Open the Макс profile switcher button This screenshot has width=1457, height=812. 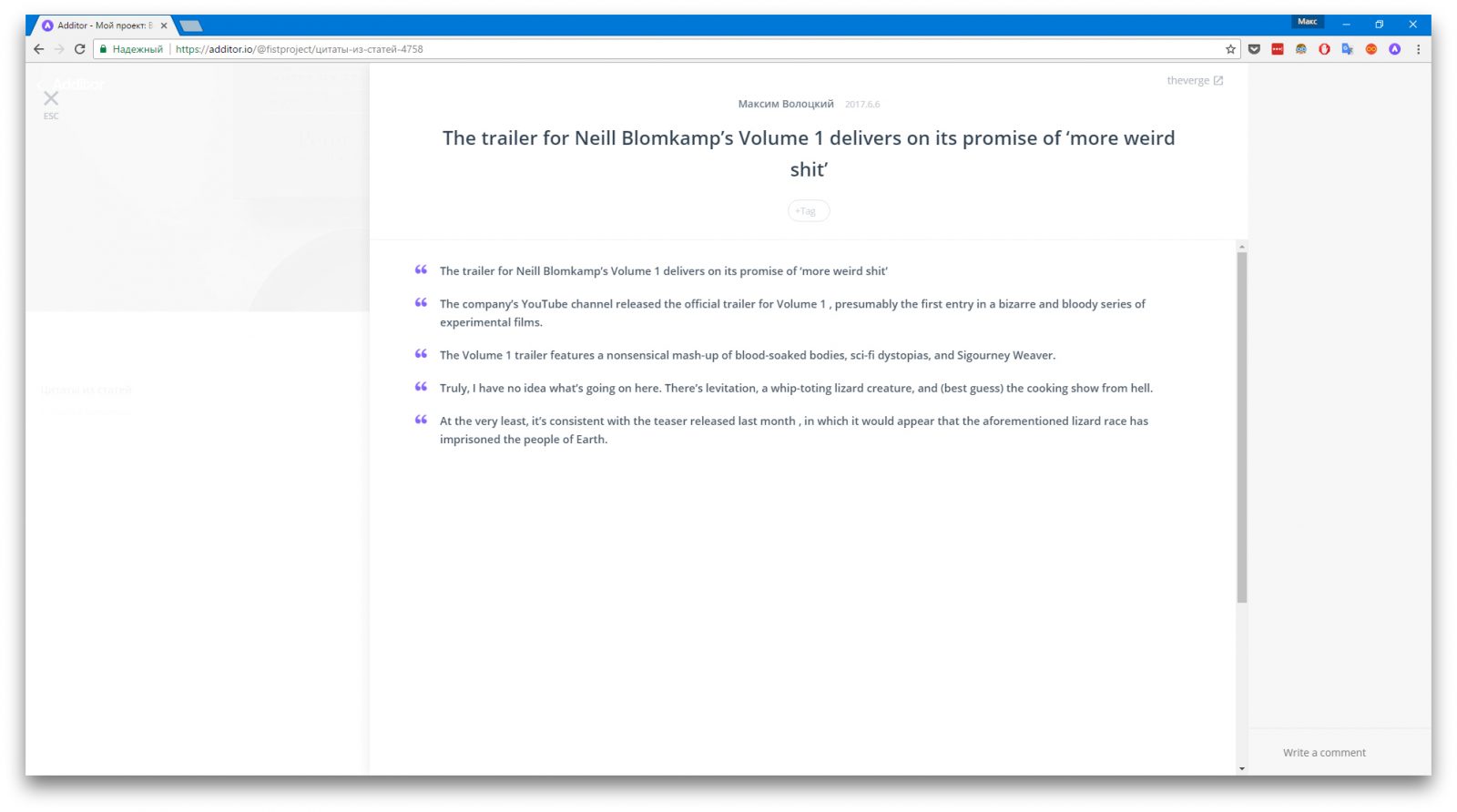click(1307, 22)
